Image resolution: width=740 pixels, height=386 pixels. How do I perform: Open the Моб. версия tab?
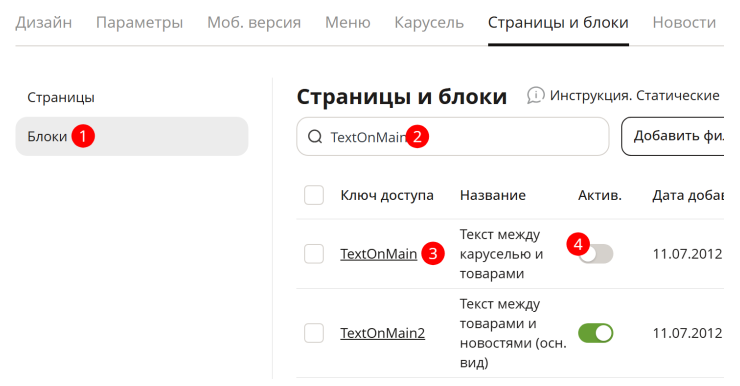pos(254,22)
